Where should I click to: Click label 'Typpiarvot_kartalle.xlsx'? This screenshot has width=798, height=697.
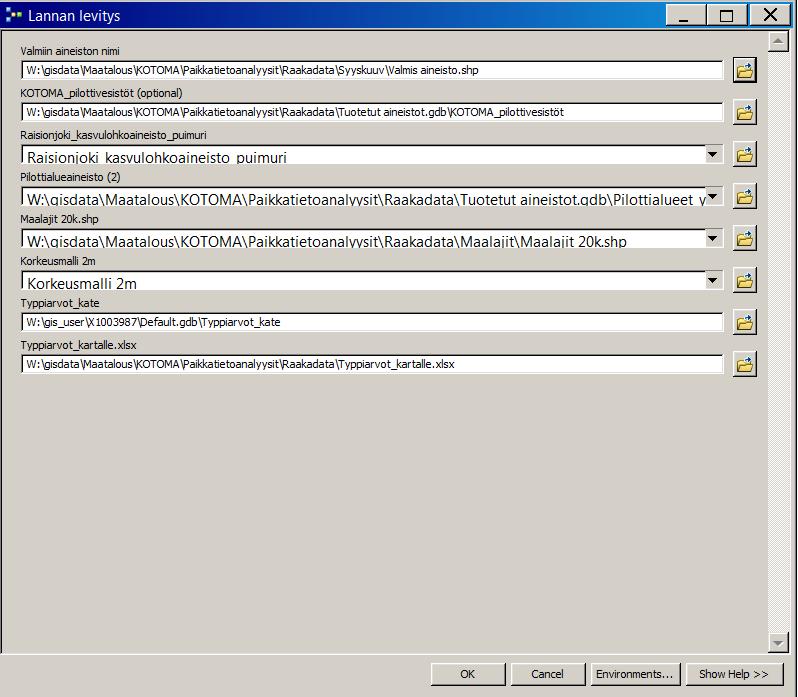[78, 345]
